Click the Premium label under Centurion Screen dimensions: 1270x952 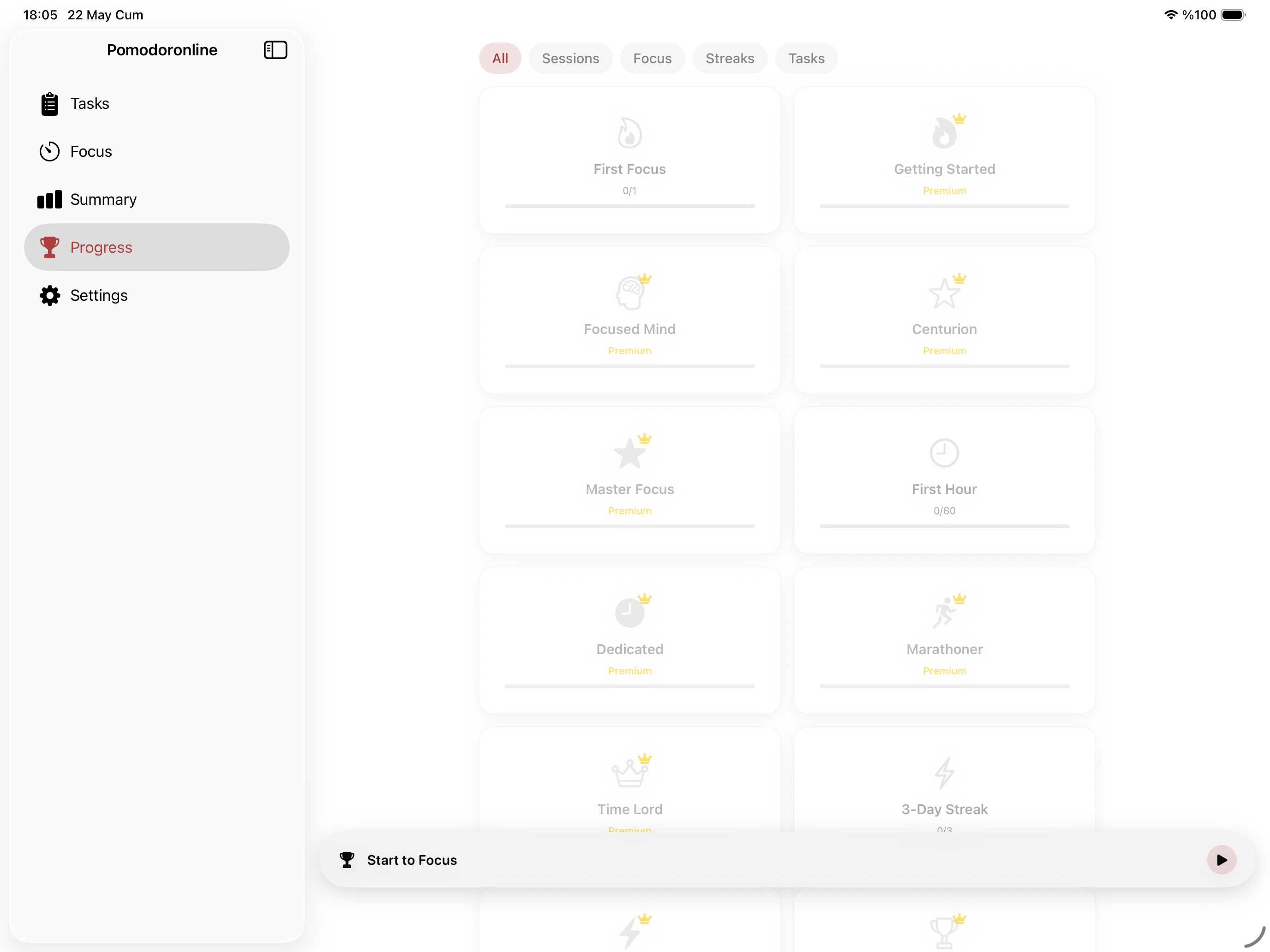click(944, 351)
